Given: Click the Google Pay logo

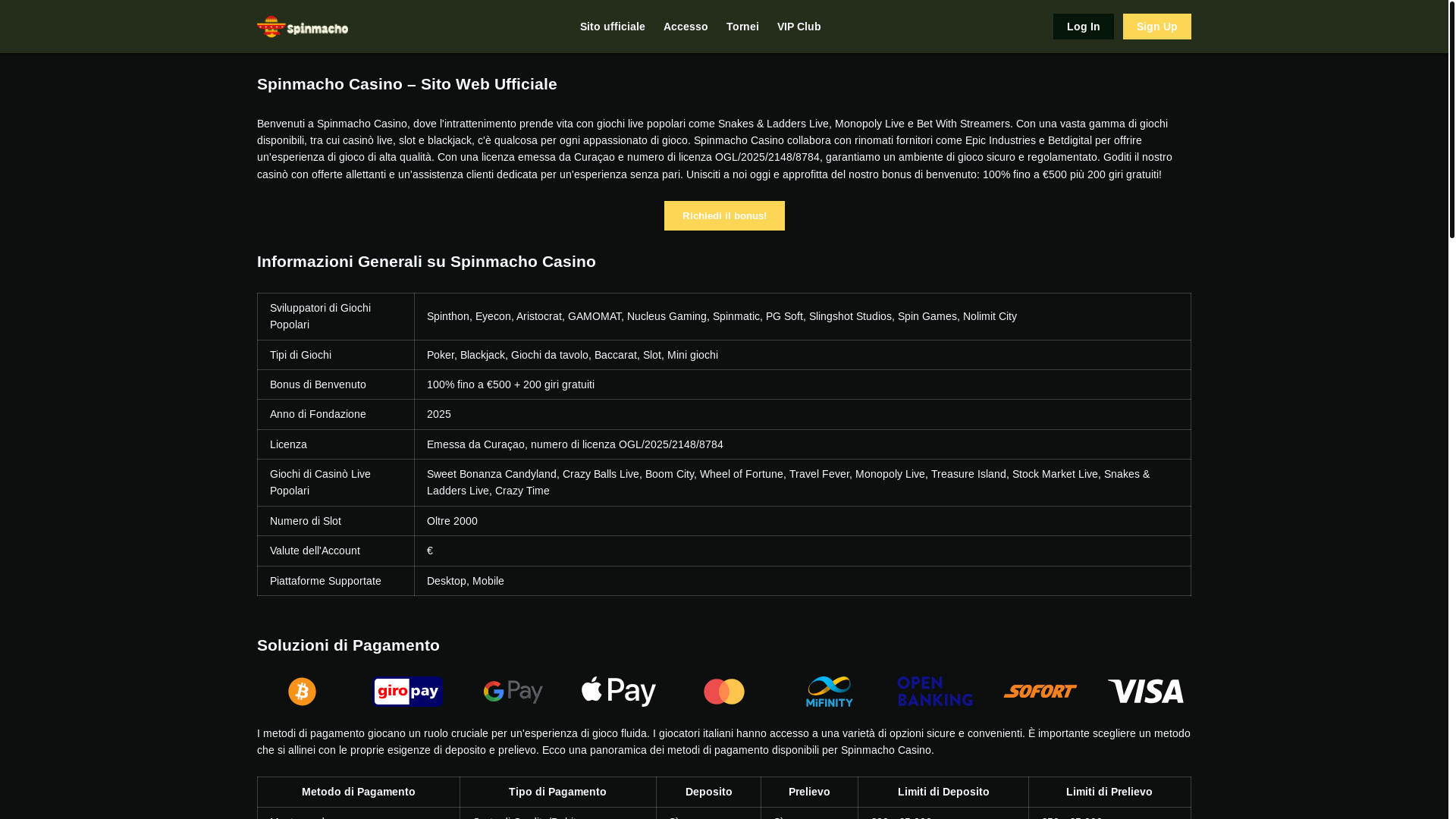Looking at the screenshot, I should 513,692.
